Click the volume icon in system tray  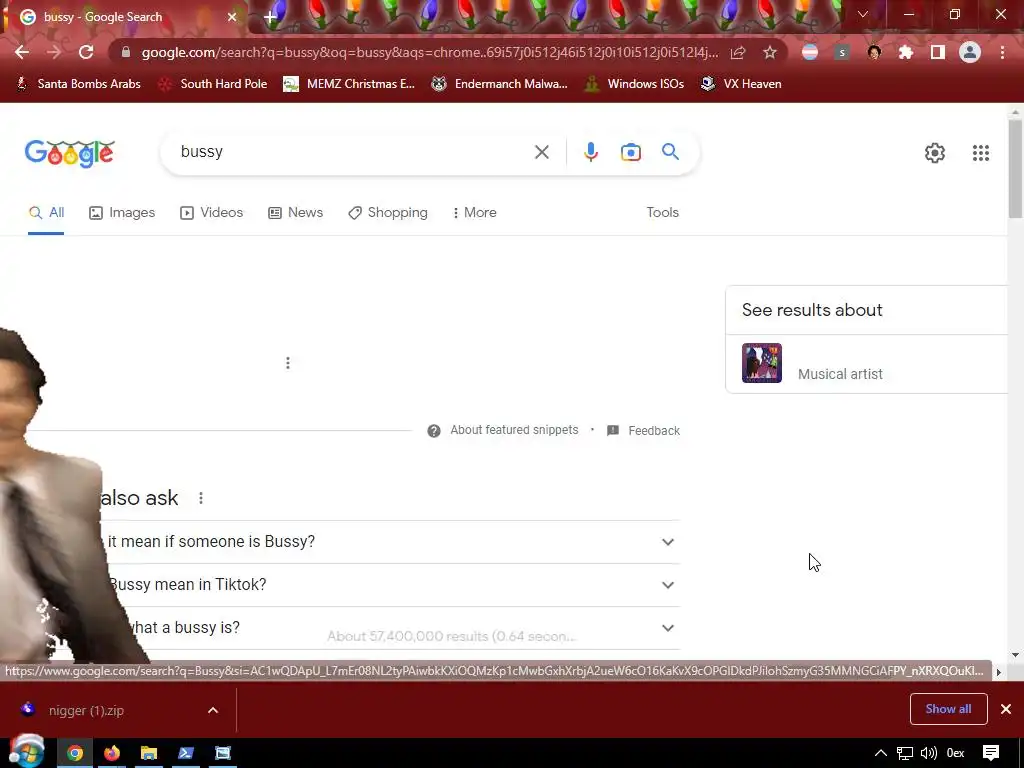(x=928, y=754)
